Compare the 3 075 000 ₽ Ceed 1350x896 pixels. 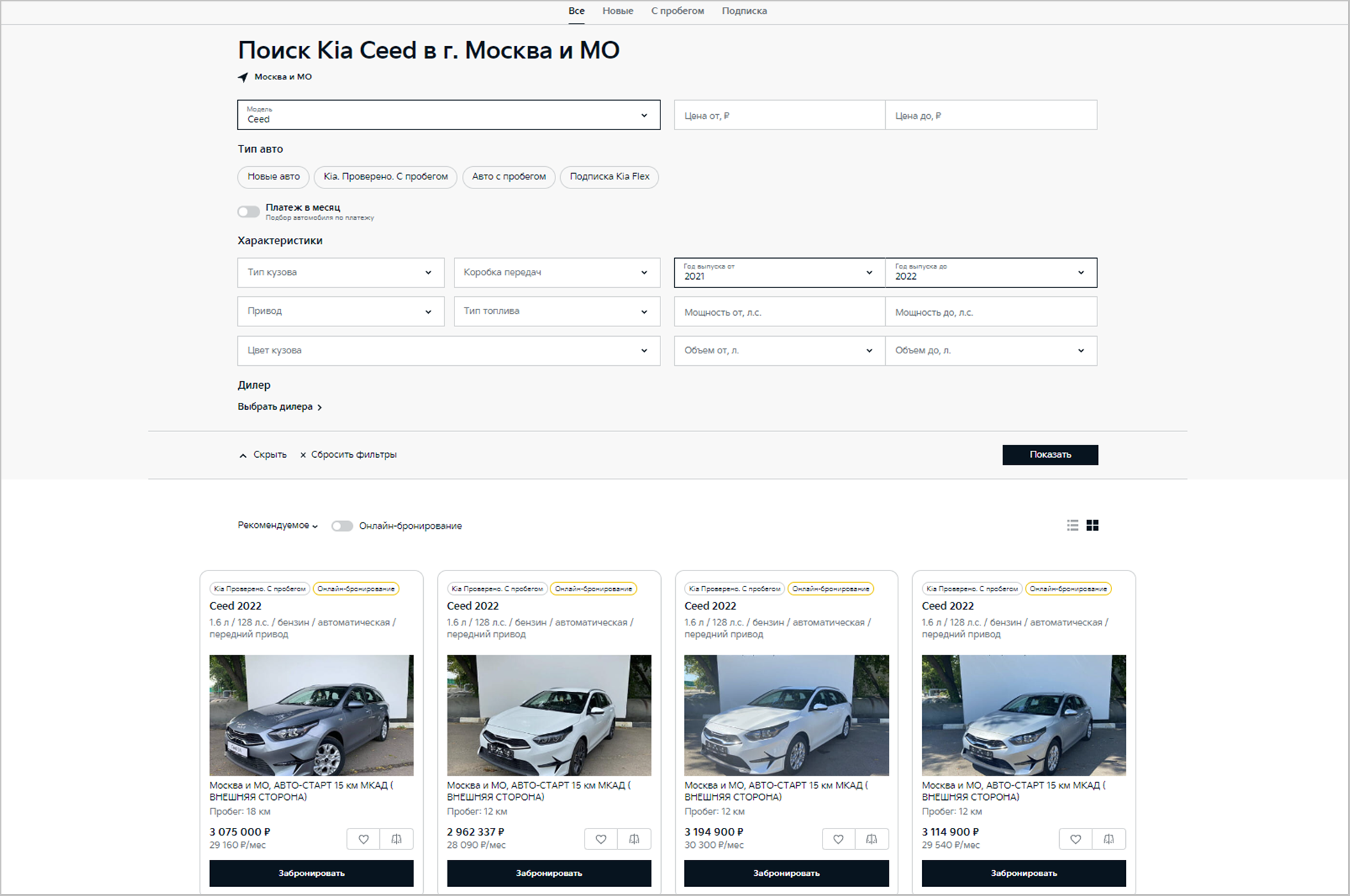(x=397, y=839)
